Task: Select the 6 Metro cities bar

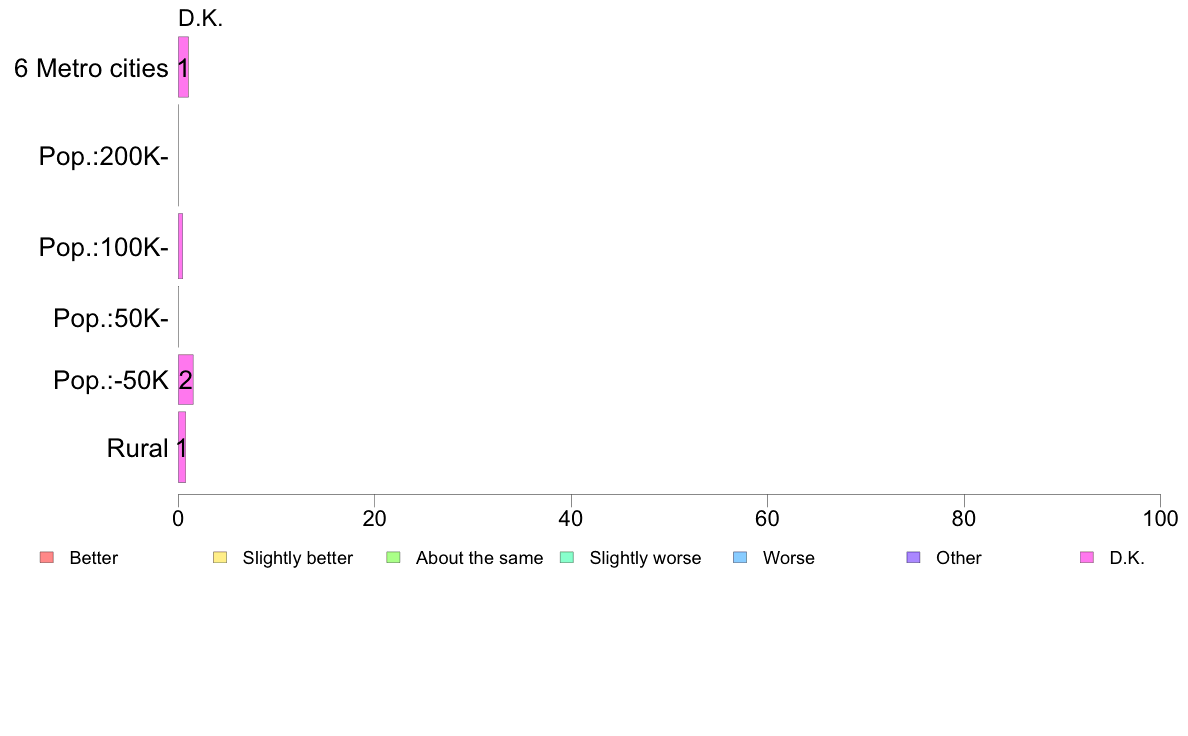Action: tap(183, 67)
